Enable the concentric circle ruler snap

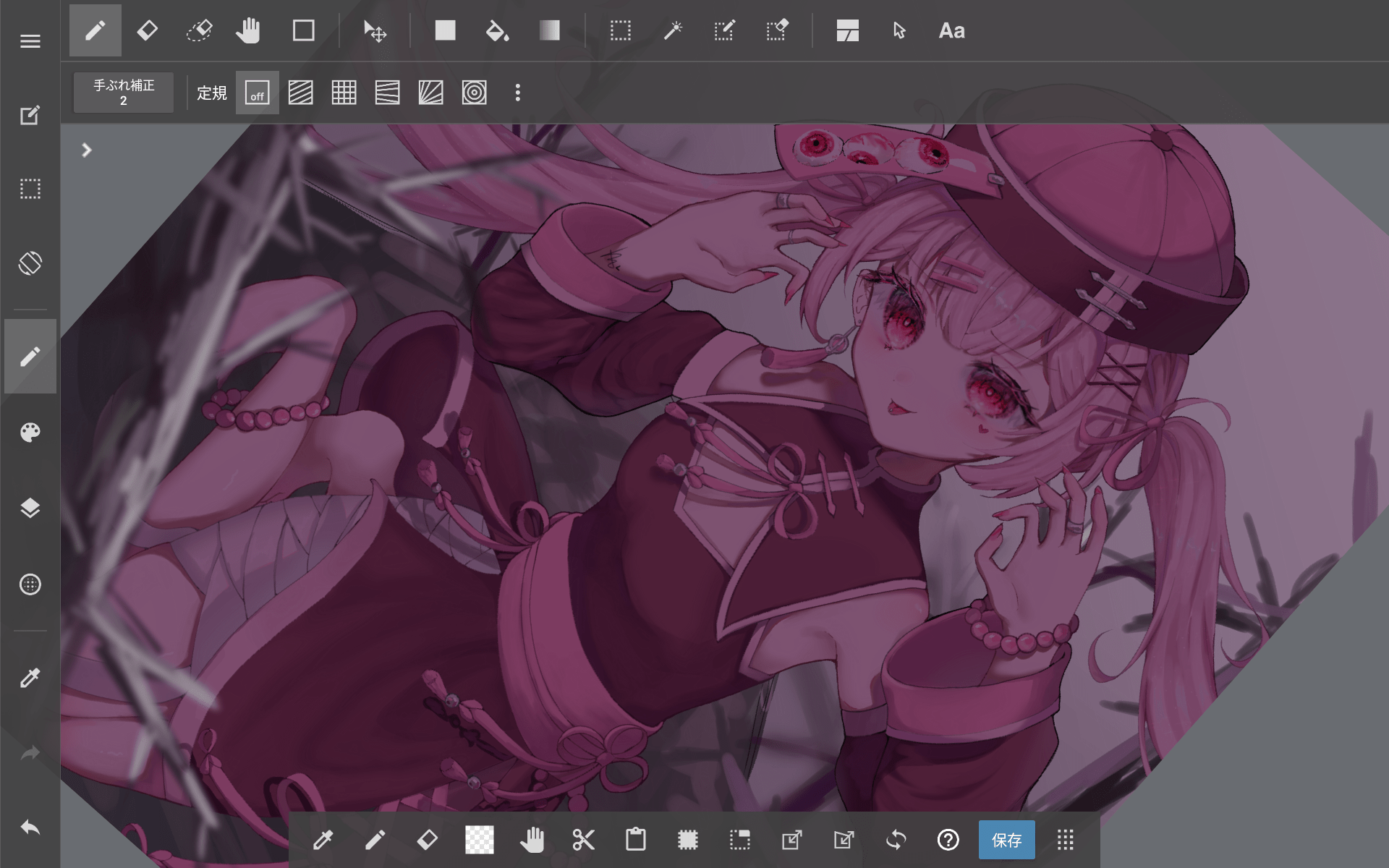474,93
